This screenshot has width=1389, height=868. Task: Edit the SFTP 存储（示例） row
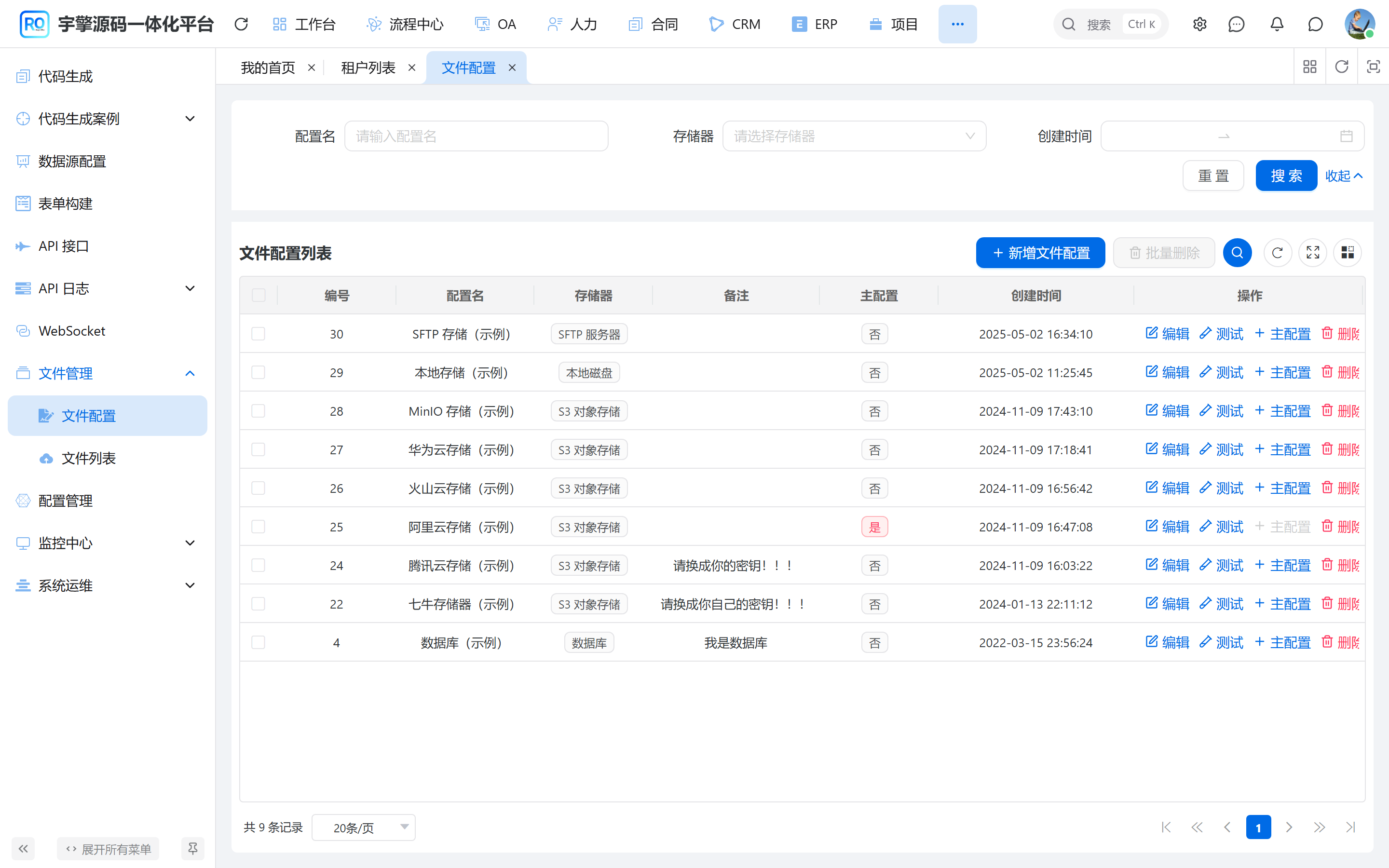(x=1168, y=334)
